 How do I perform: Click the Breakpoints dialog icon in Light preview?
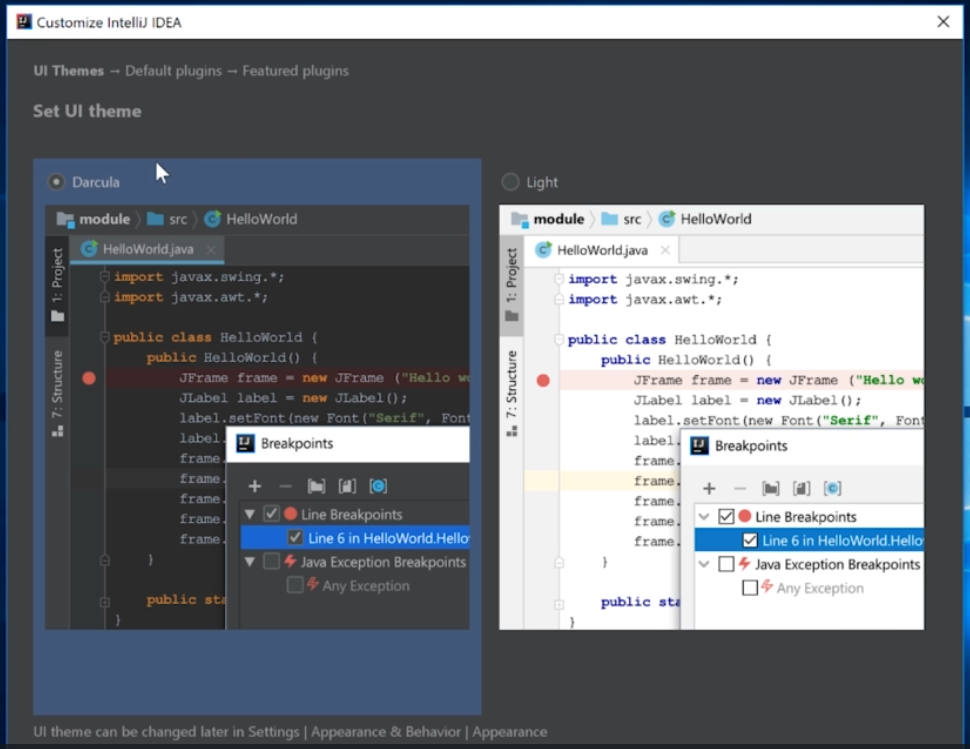coord(700,445)
